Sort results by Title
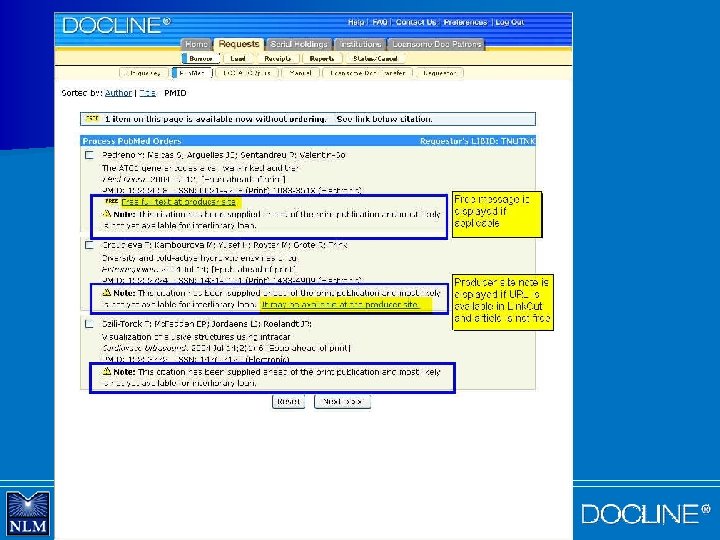The height and width of the screenshot is (540, 720). click(x=147, y=93)
